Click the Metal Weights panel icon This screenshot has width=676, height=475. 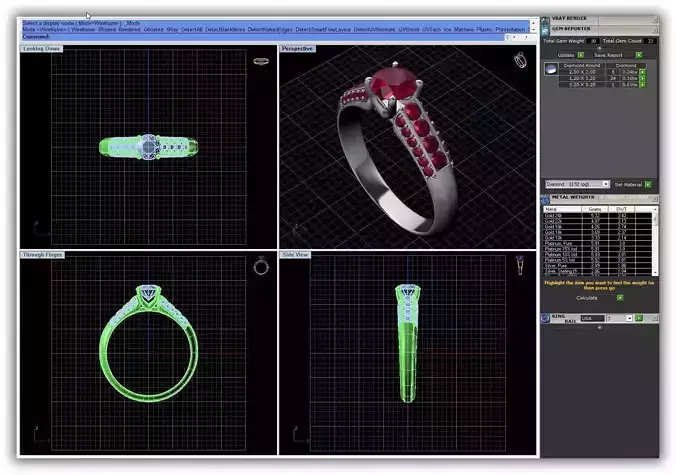[x=545, y=199]
